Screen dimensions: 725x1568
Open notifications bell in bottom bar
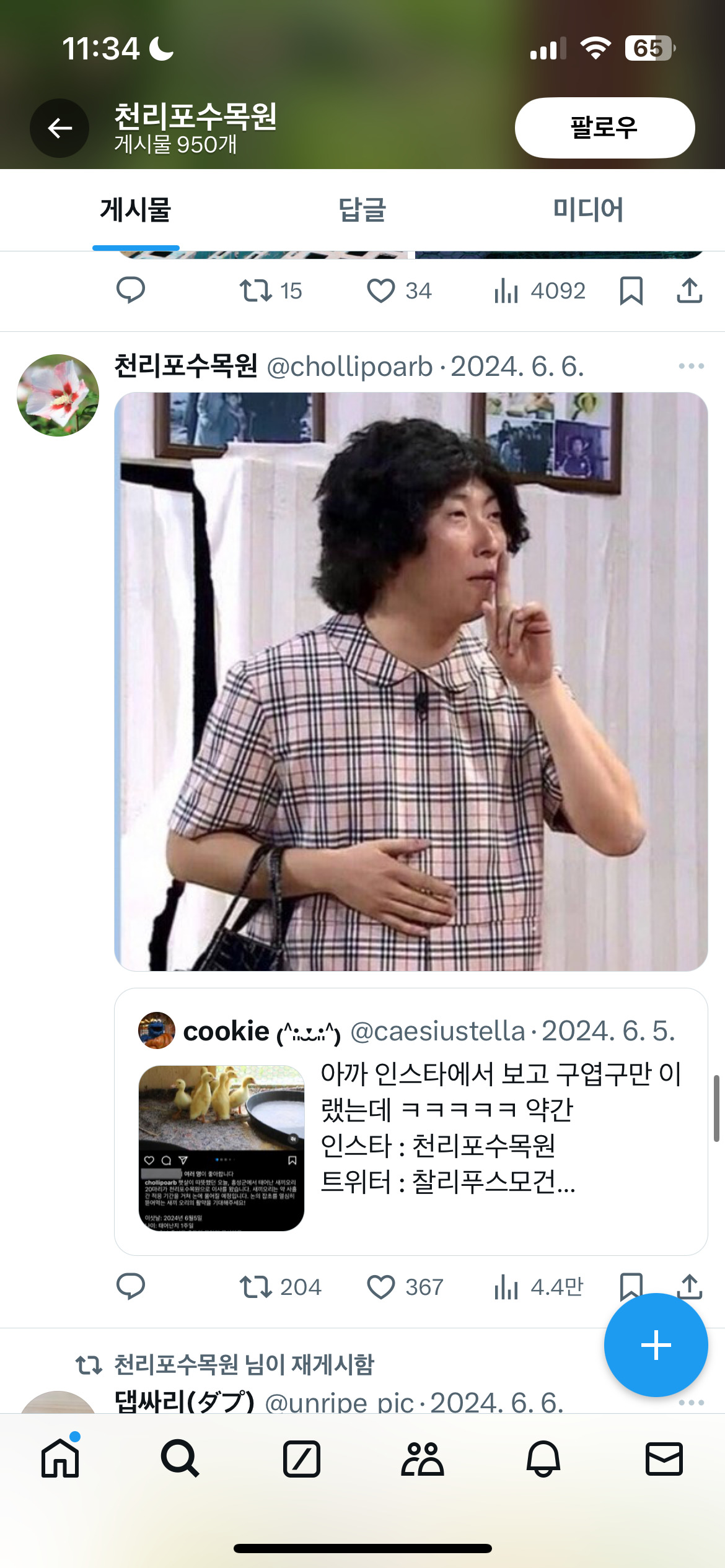pos(543,1459)
